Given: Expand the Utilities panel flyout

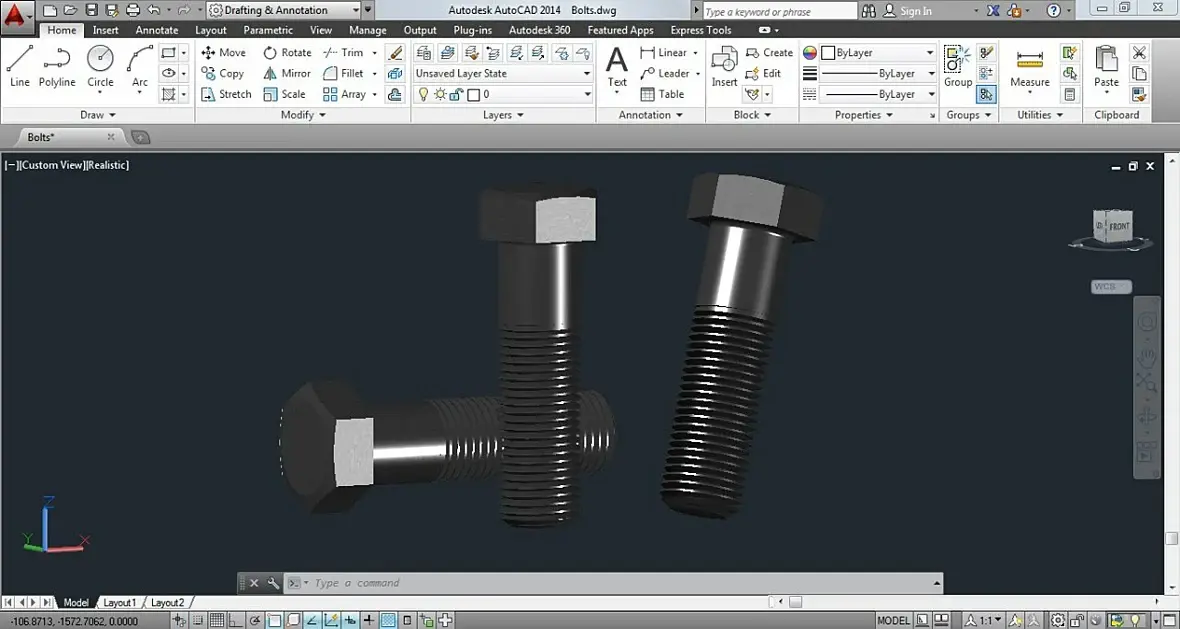Looking at the screenshot, I should pos(1040,115).
